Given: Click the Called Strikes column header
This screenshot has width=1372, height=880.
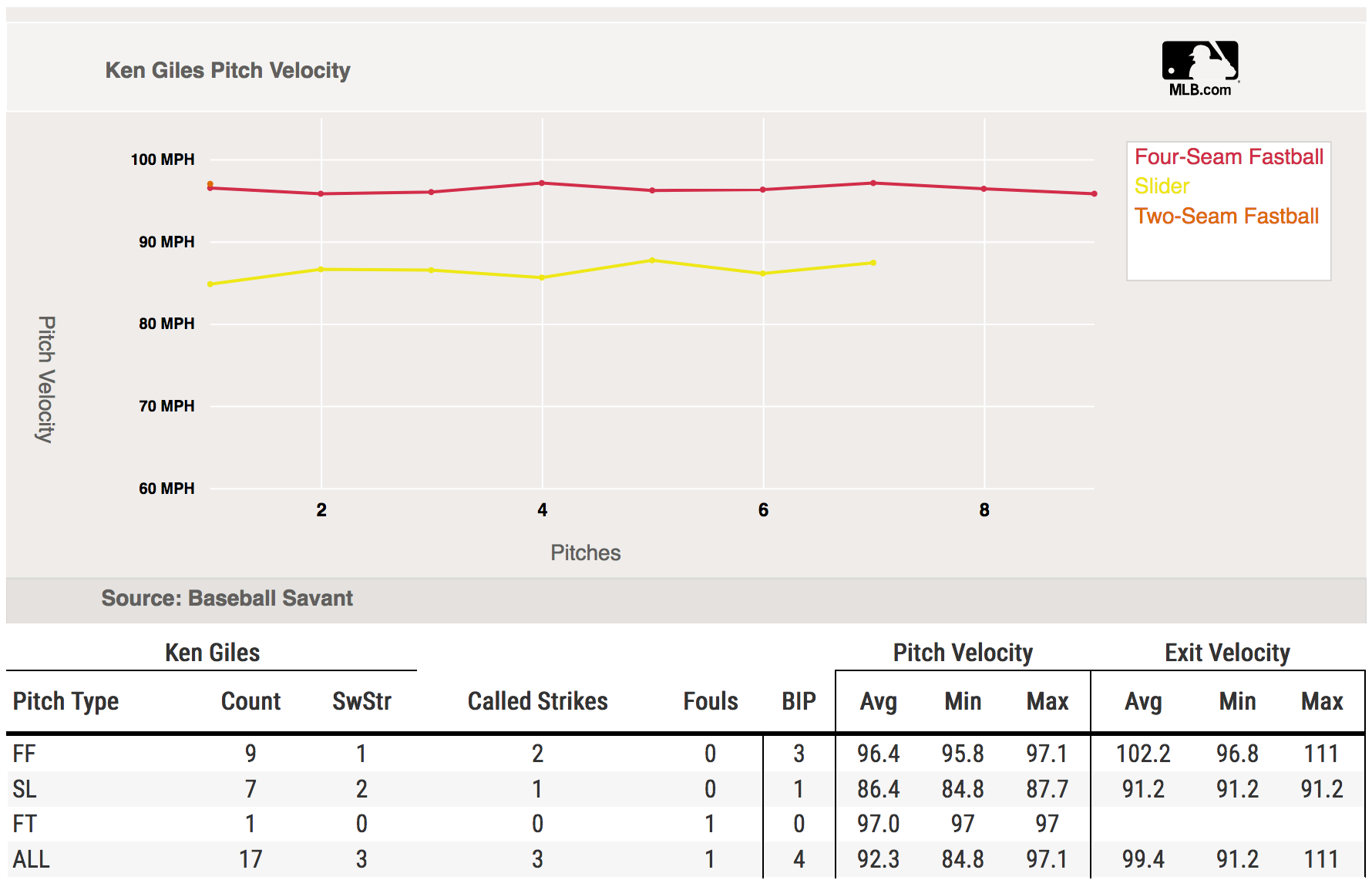Looking at the screenshot, I should tap(537, 701).
